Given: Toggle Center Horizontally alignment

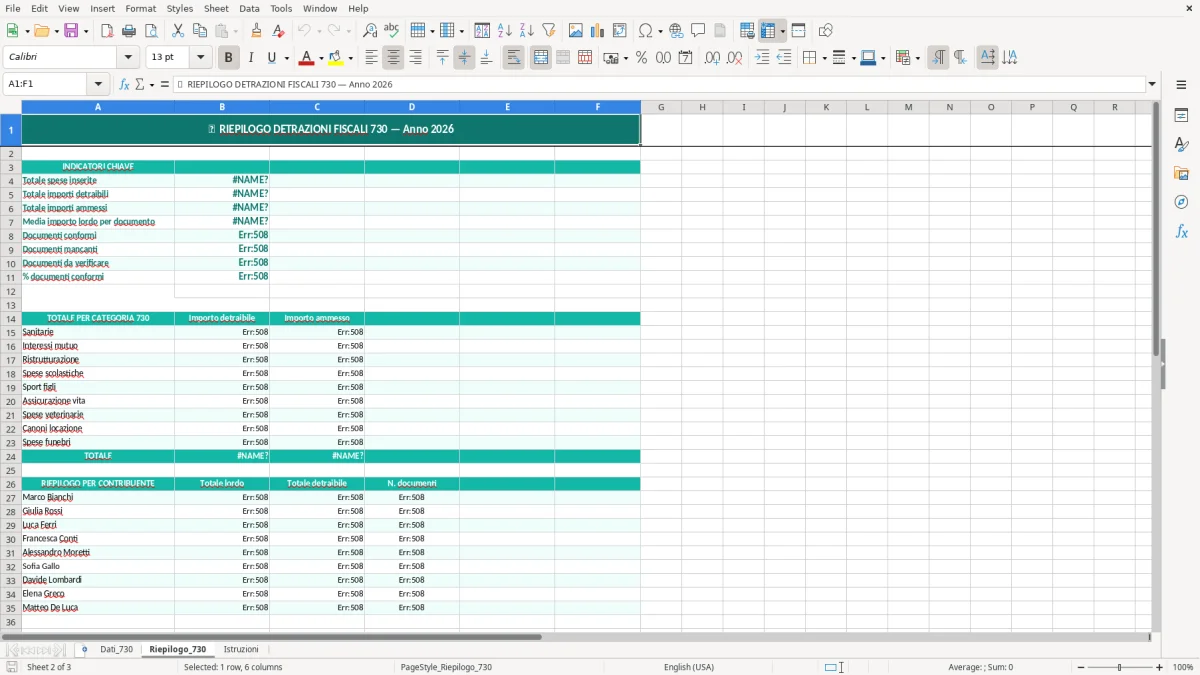Looking at the screenshot, I should (393, 58).
